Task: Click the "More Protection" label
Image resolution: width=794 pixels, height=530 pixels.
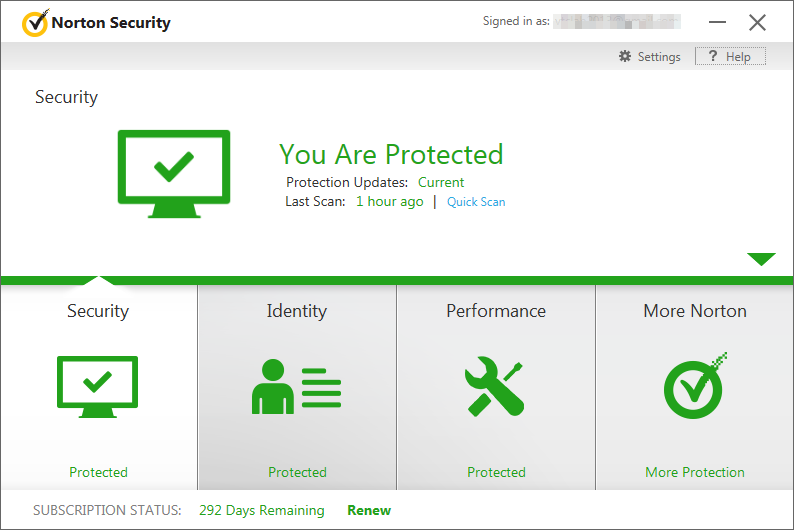Action: pyautogui.click(x=695, y=472)
